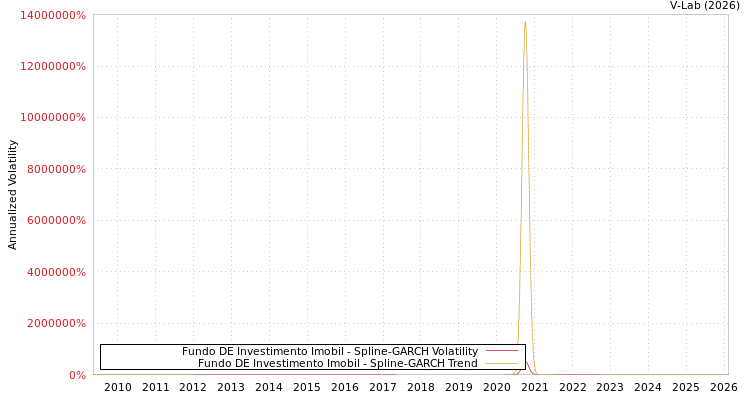The image size is (750, 400).
Task: Click the yellow Trend legend line sample
Action: (502, 364)
